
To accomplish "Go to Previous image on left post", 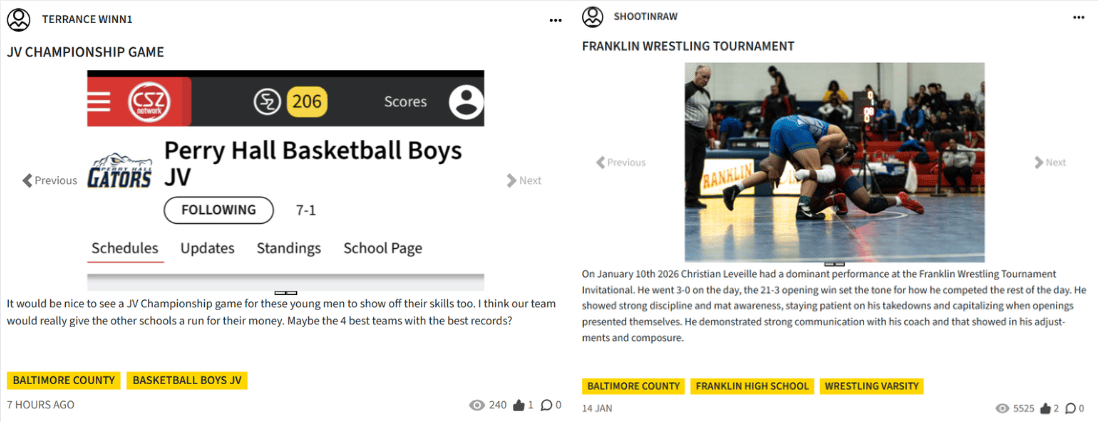I will 50,181.
